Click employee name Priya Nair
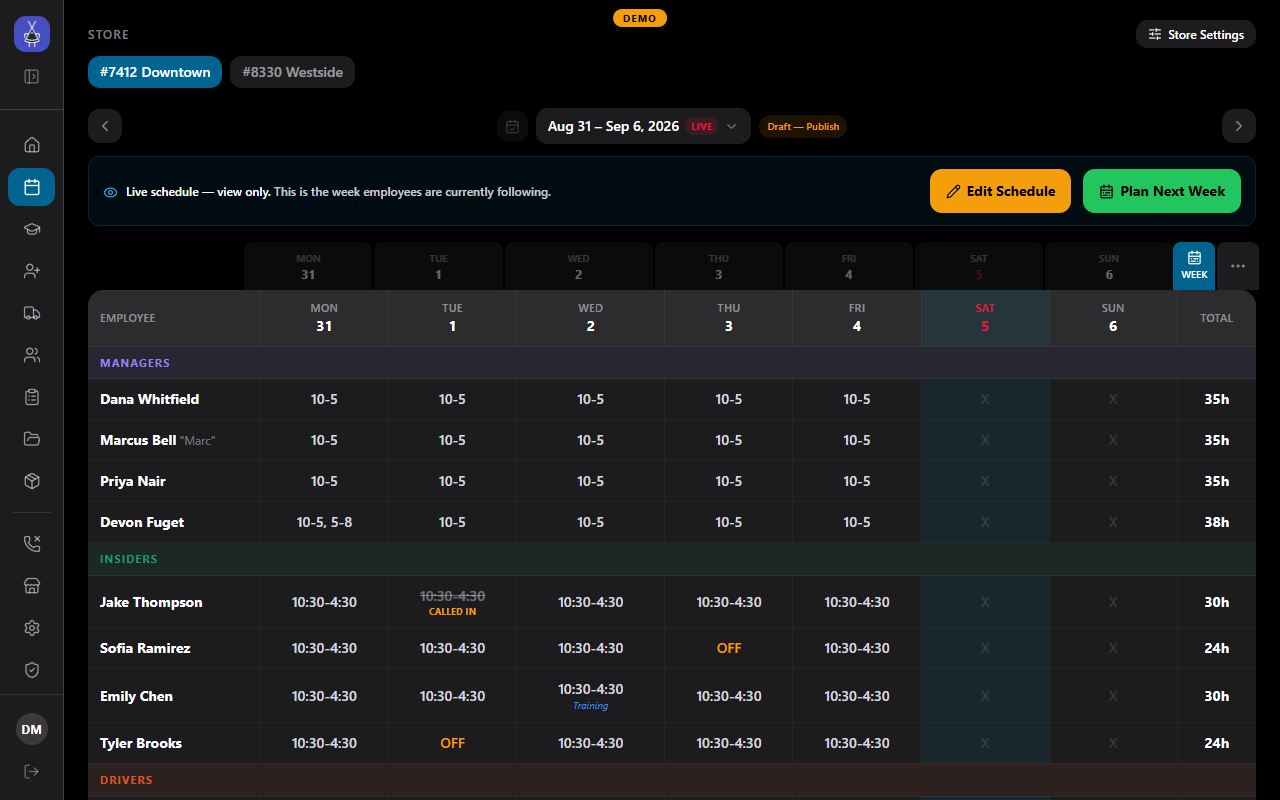The width and height of the screenshot is (1280, 800). (x=133, y=481)
